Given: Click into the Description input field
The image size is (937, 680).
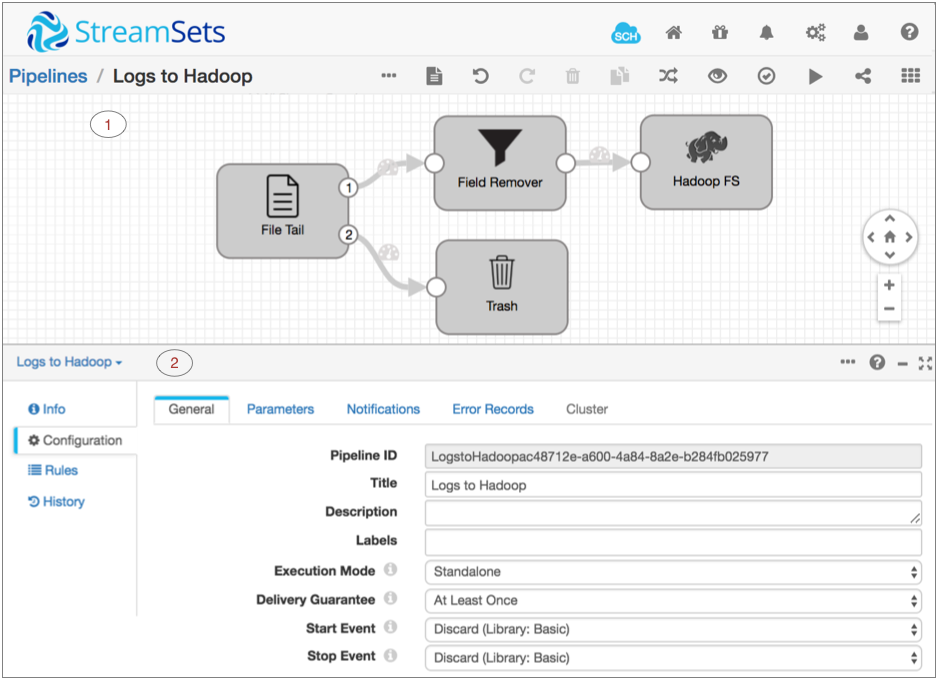Looking at the screenshot, I should (672, 513).
